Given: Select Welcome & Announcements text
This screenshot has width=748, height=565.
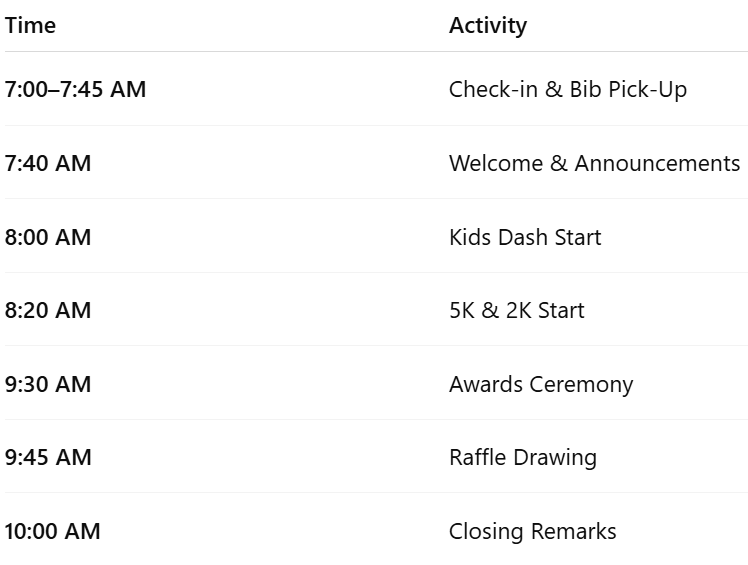Looking at the screenshot, I should [x=594, y=163].
